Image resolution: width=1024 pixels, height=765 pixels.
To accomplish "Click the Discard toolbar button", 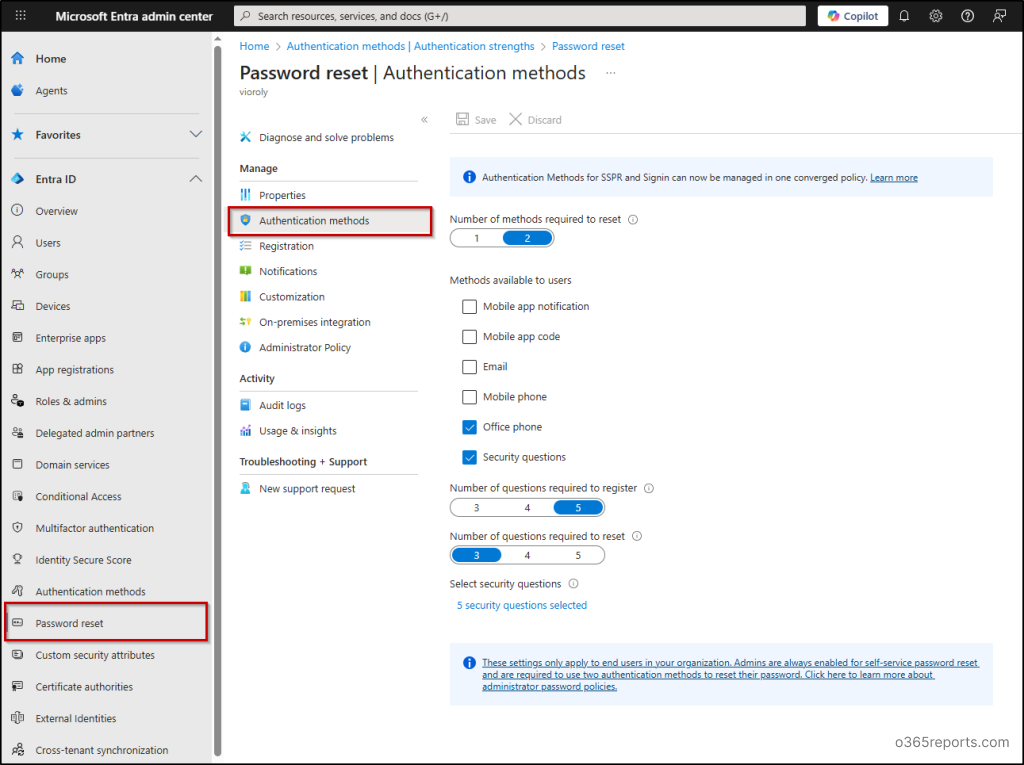I will click(536, 120).
